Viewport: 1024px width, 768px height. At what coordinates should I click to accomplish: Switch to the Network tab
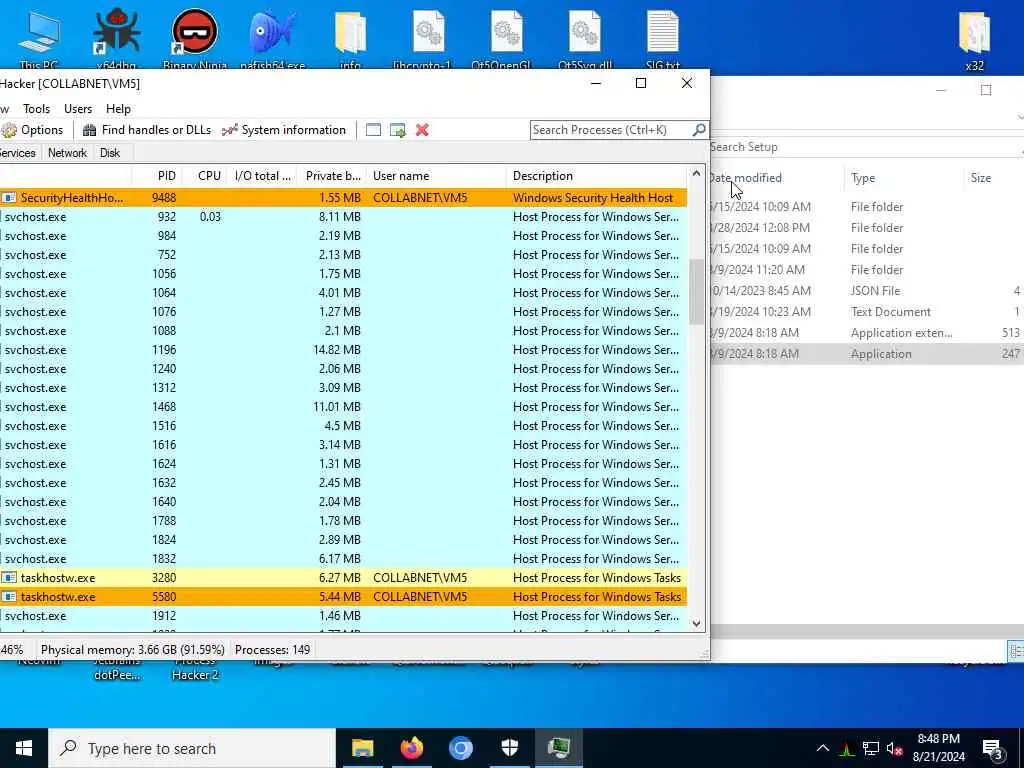(67, 153)
